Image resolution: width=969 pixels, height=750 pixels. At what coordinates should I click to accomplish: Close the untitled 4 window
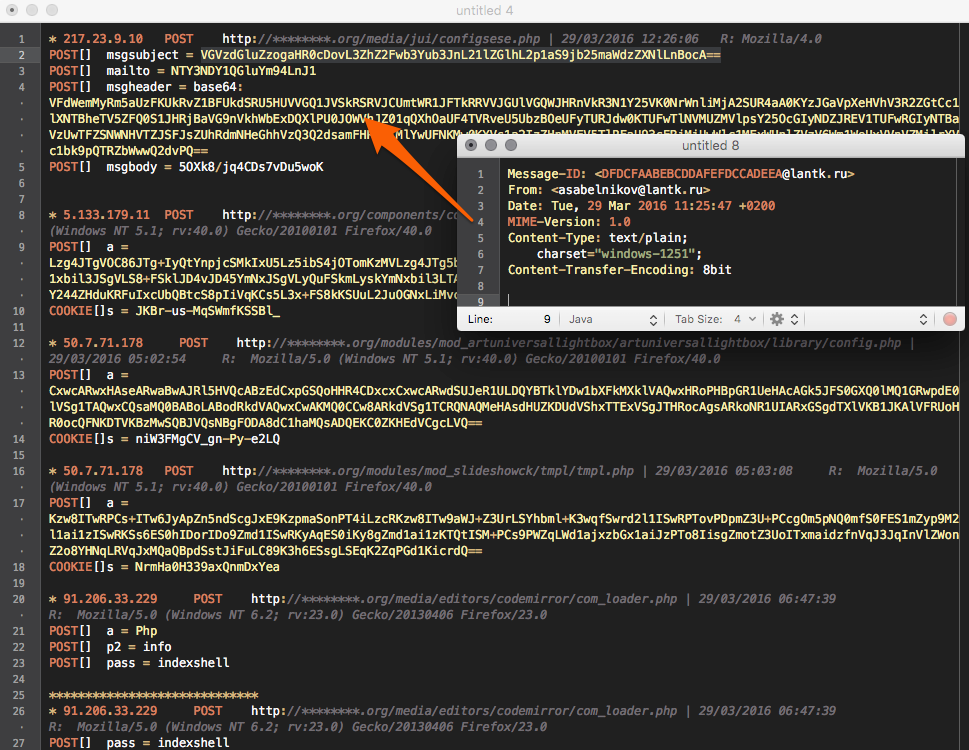pos(12,10)
